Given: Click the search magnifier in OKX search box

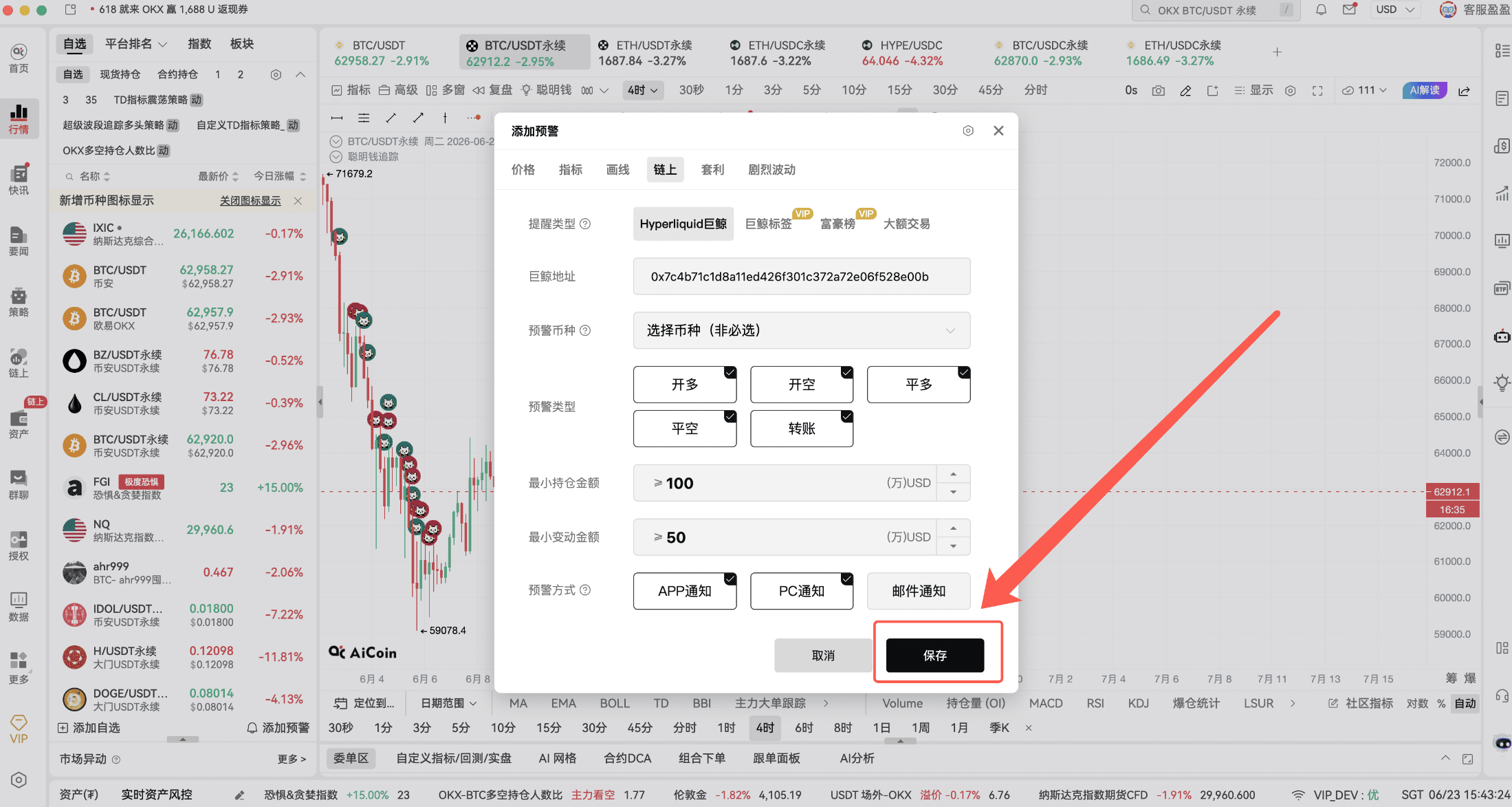Looking at the screenshot, I should (1145, 10).
